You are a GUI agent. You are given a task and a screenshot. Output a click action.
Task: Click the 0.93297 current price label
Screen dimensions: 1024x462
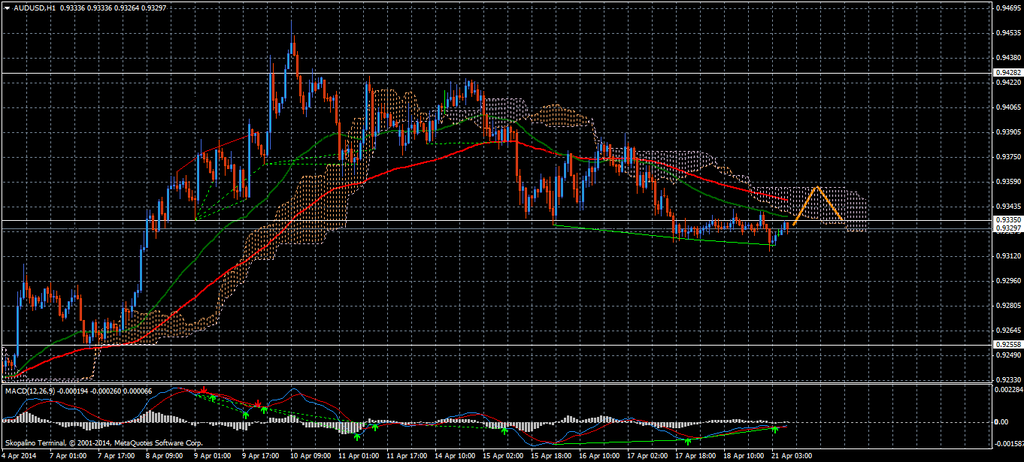point(1007,229)
